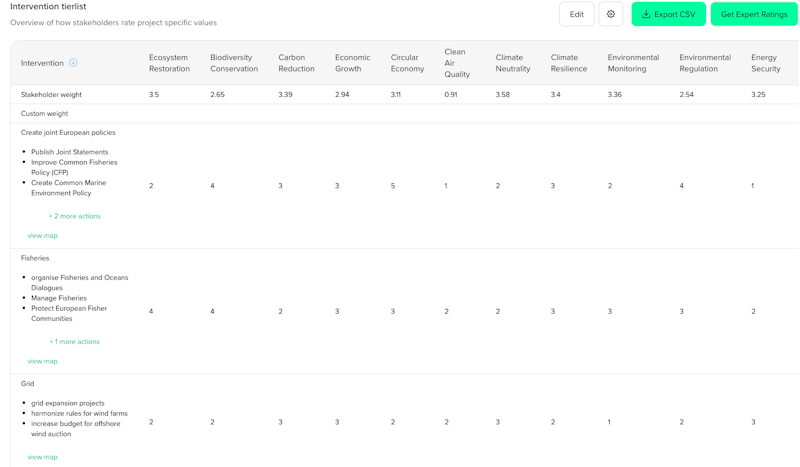This screenshot has width=800, height=467.
Task: Expand '+ 1 more actions' under Fisheries
Action: click(75, 342)
